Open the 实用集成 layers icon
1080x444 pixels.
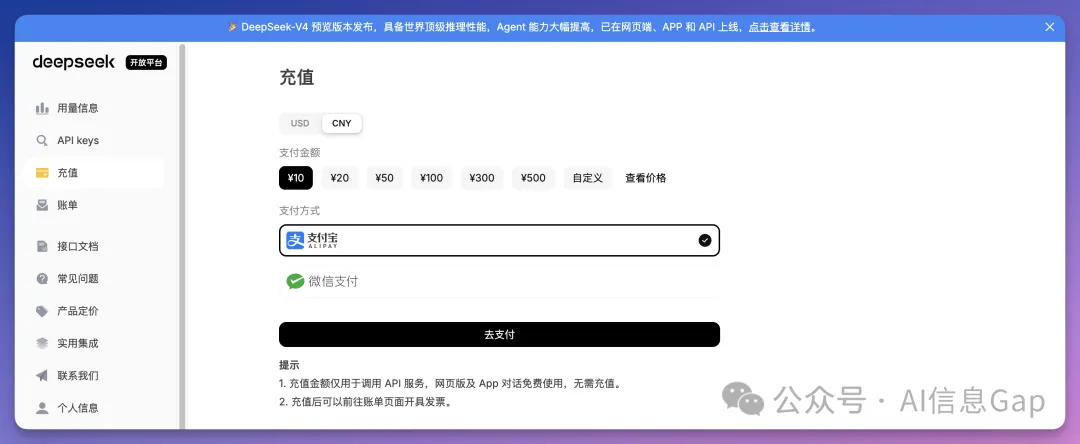pyautogui.click(x=42, y=343)
